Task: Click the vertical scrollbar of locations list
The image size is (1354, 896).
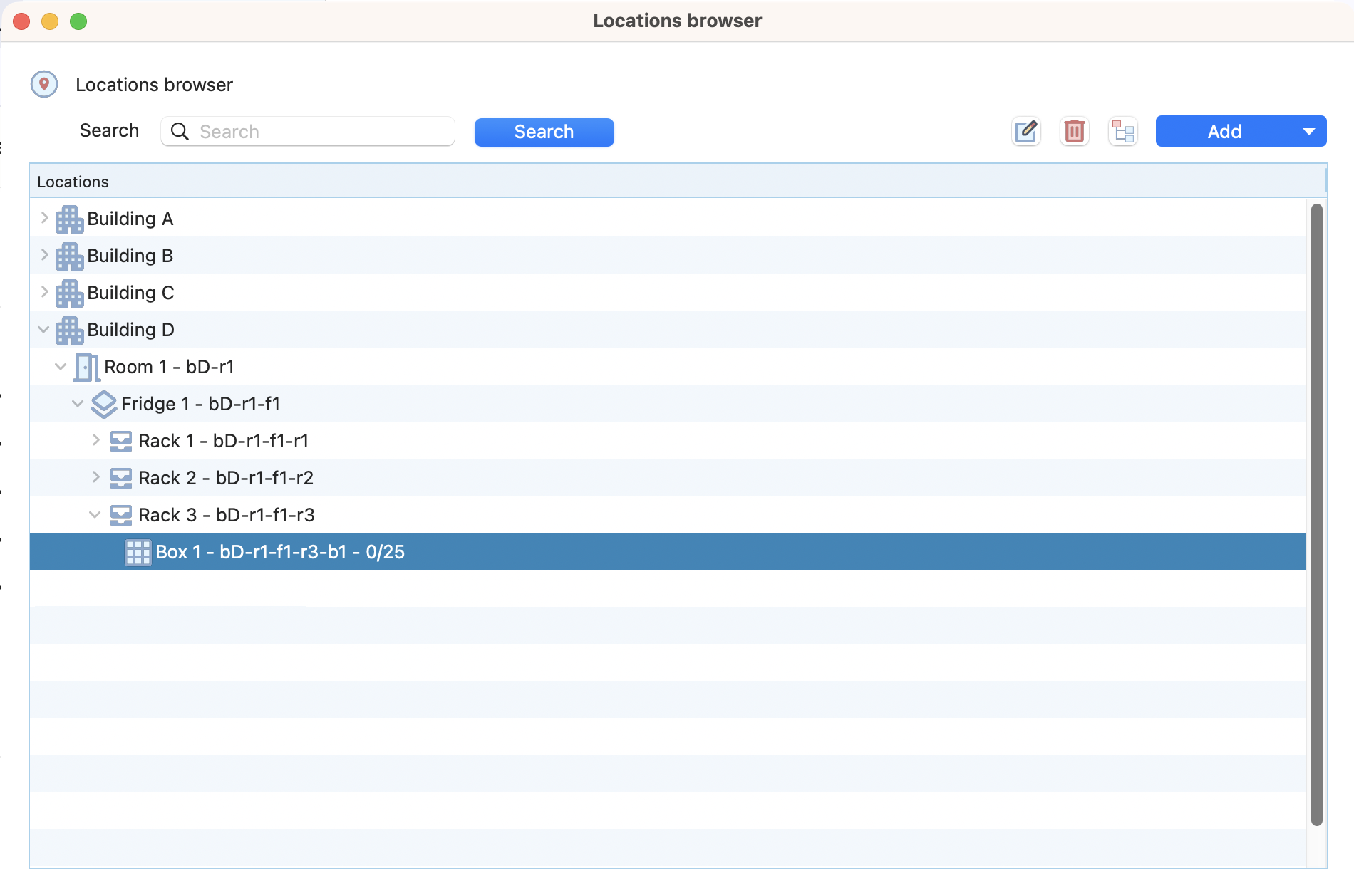Action: [1316, 513]
